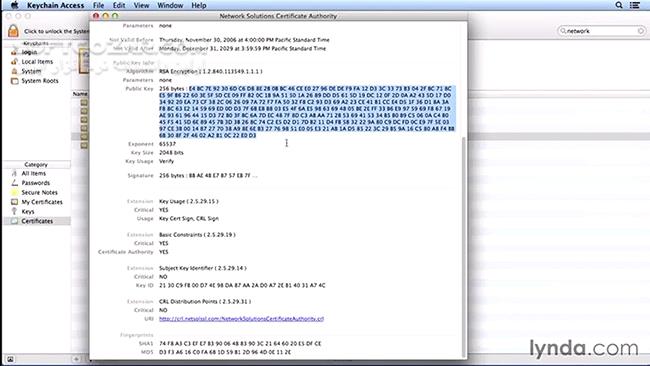
Task: Show All Items category
Action: [34, 173]
